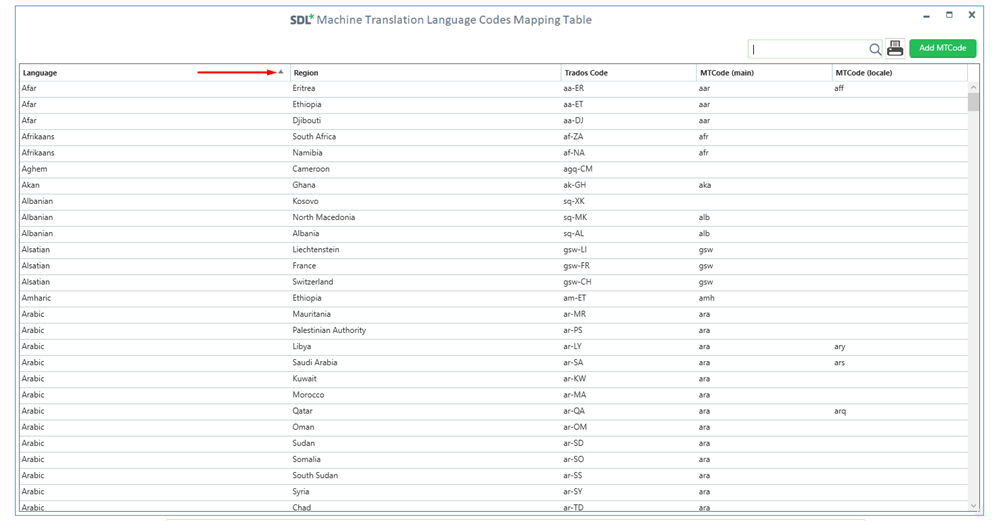Select the Amharic language cell
The image size is (1000, 521).
pos(36,298)
